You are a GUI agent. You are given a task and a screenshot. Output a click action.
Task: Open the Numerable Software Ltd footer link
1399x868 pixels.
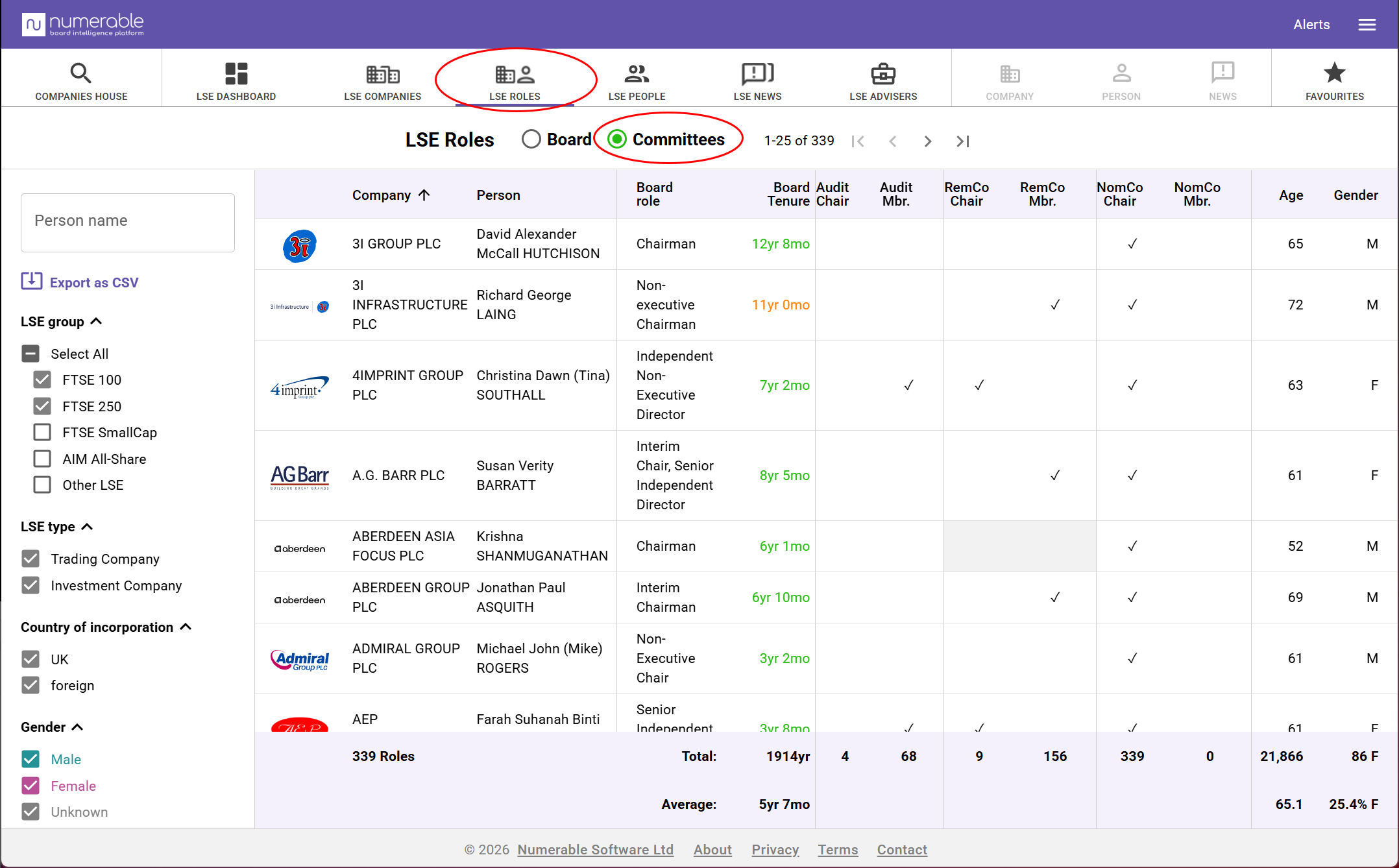click(x=595, y=849)
